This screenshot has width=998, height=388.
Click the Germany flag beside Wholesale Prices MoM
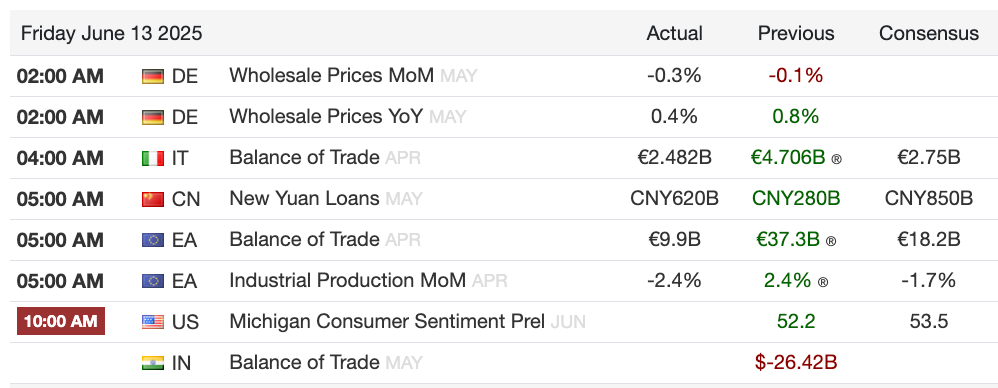153,76
